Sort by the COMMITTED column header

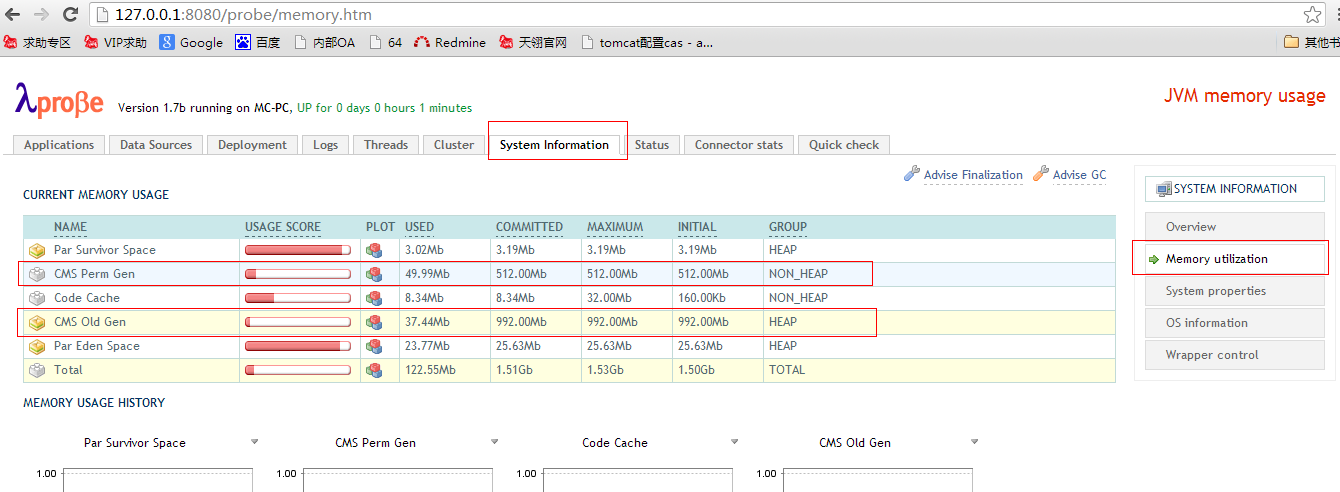529,227
